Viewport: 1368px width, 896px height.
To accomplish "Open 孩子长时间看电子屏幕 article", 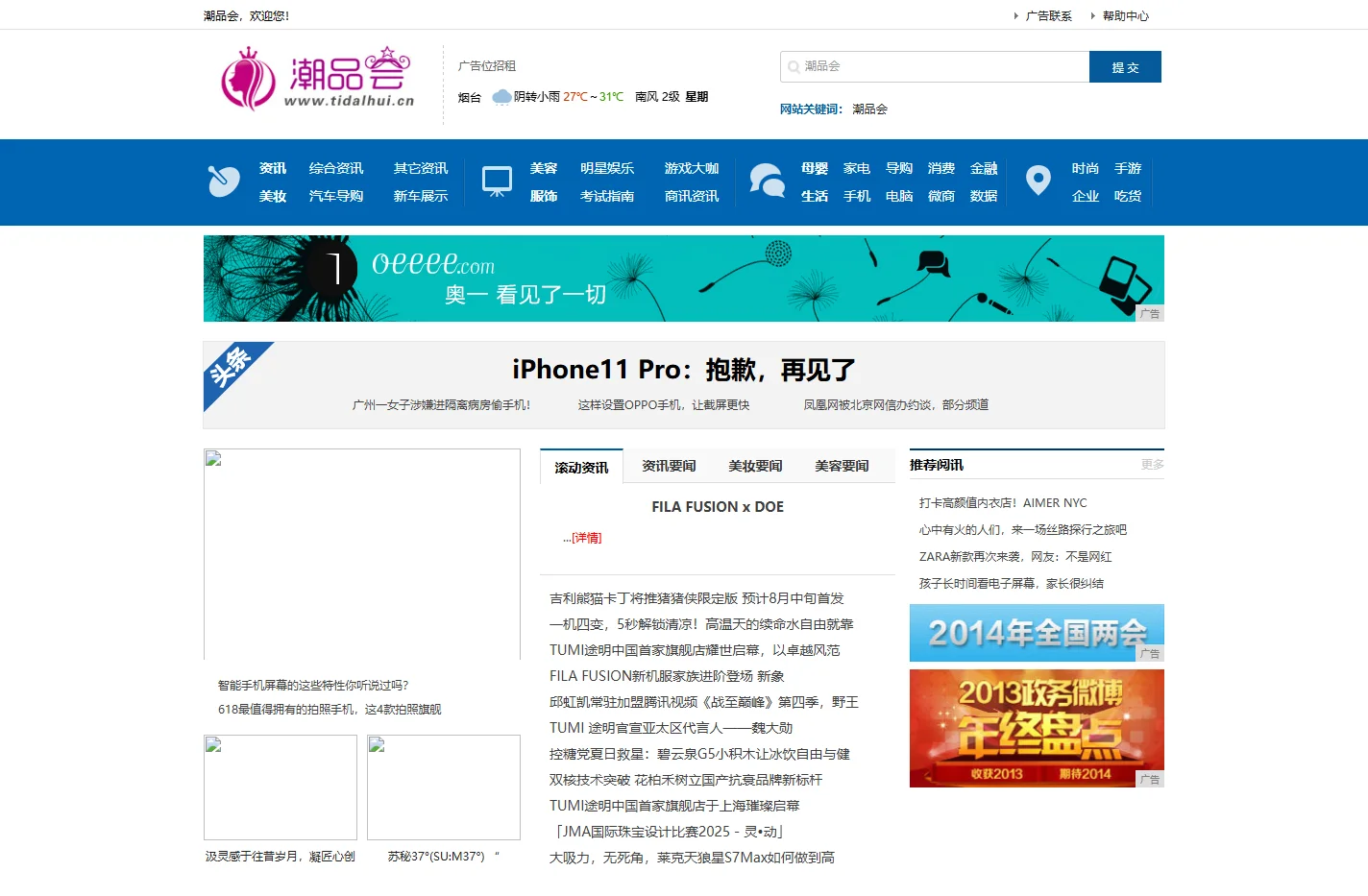I will pos(1012,584).
